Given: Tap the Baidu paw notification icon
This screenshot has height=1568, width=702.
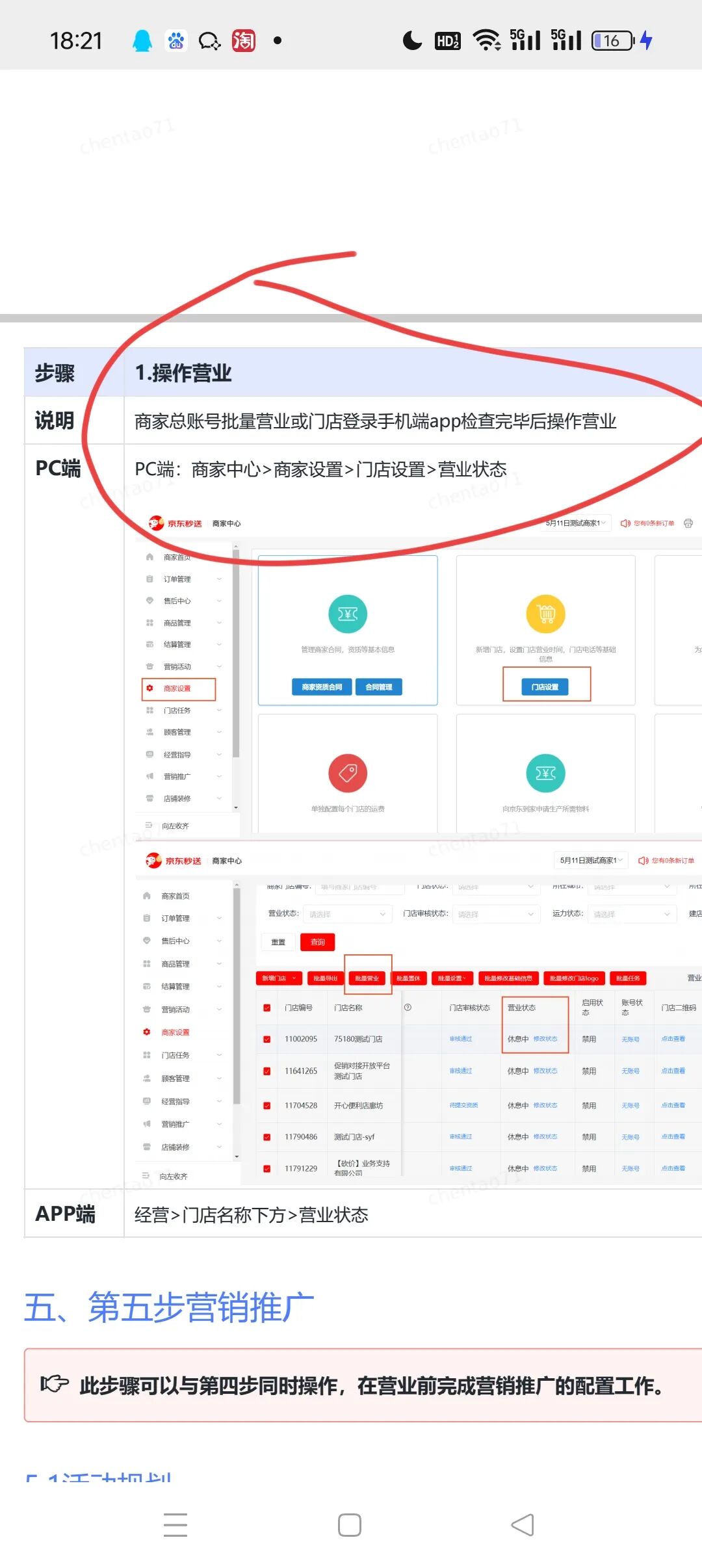Looking at the screenshot, I should (x=175, y=41).
